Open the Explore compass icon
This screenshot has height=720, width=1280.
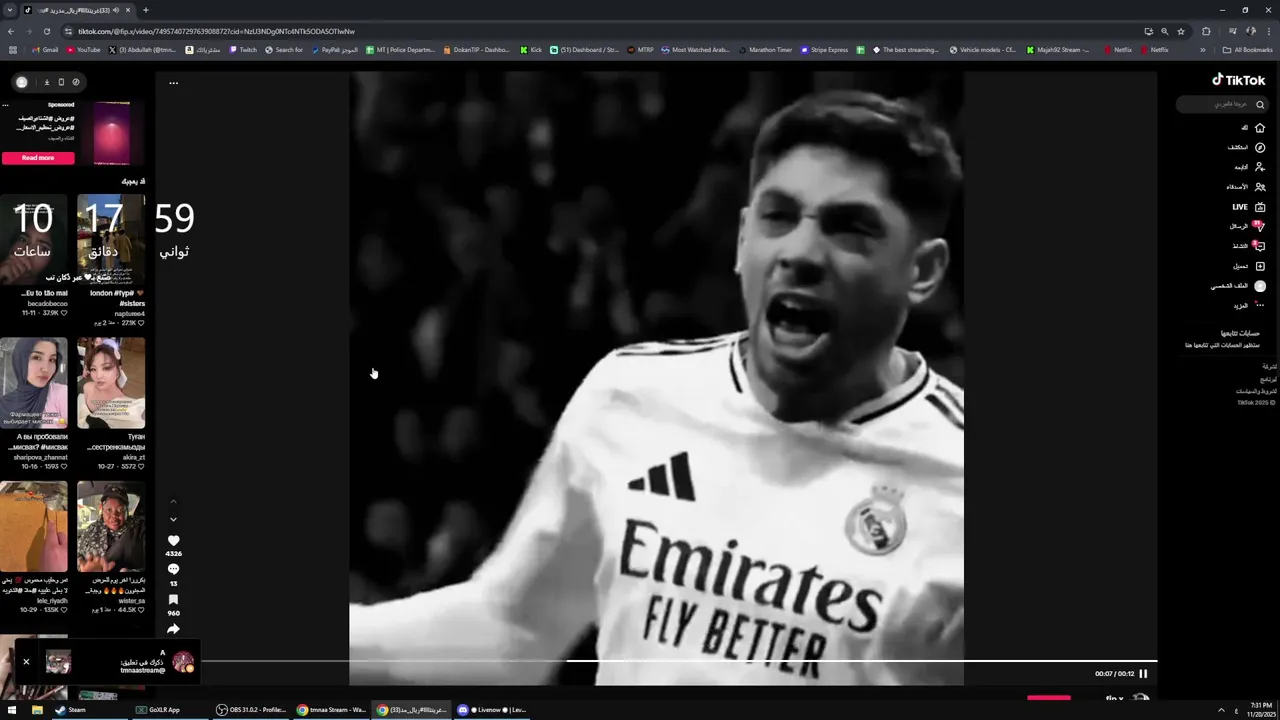pyautogui.click(x=1260, y=147)
